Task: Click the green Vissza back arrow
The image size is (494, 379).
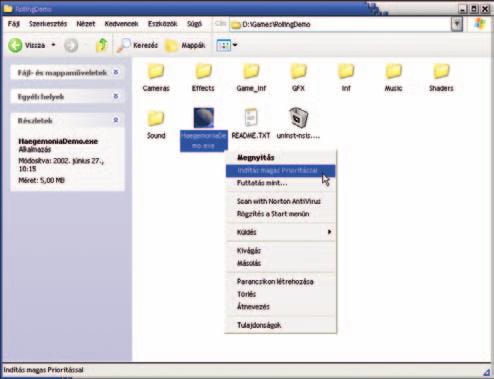Action: 15,45
